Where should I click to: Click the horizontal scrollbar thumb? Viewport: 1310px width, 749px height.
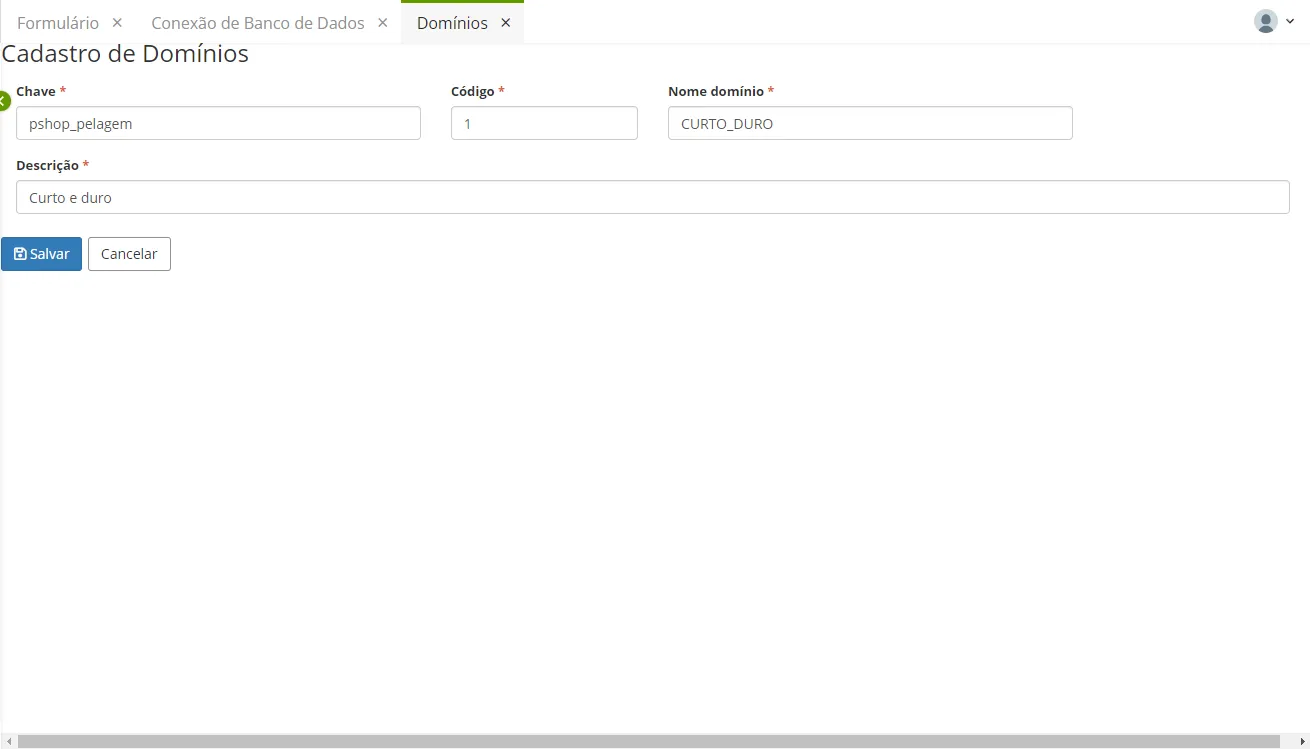(x=649, y=741)
